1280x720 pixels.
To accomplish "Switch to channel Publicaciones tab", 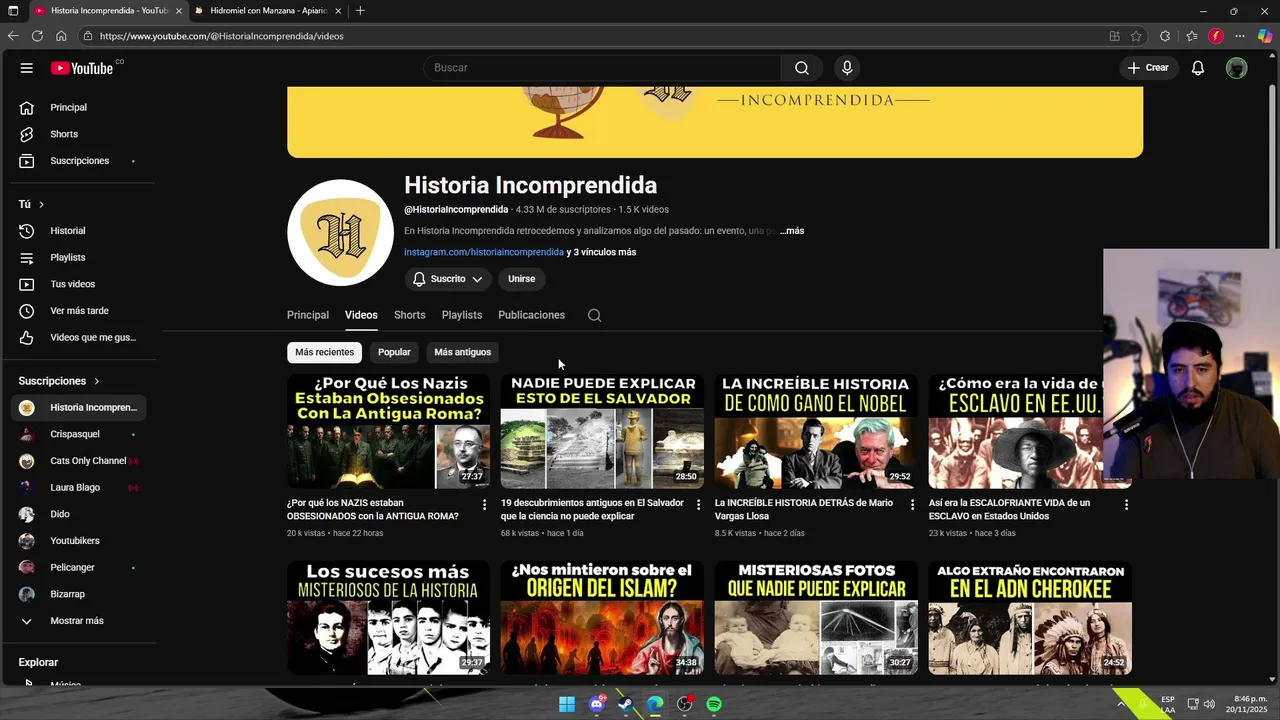I will coord(532,315).
